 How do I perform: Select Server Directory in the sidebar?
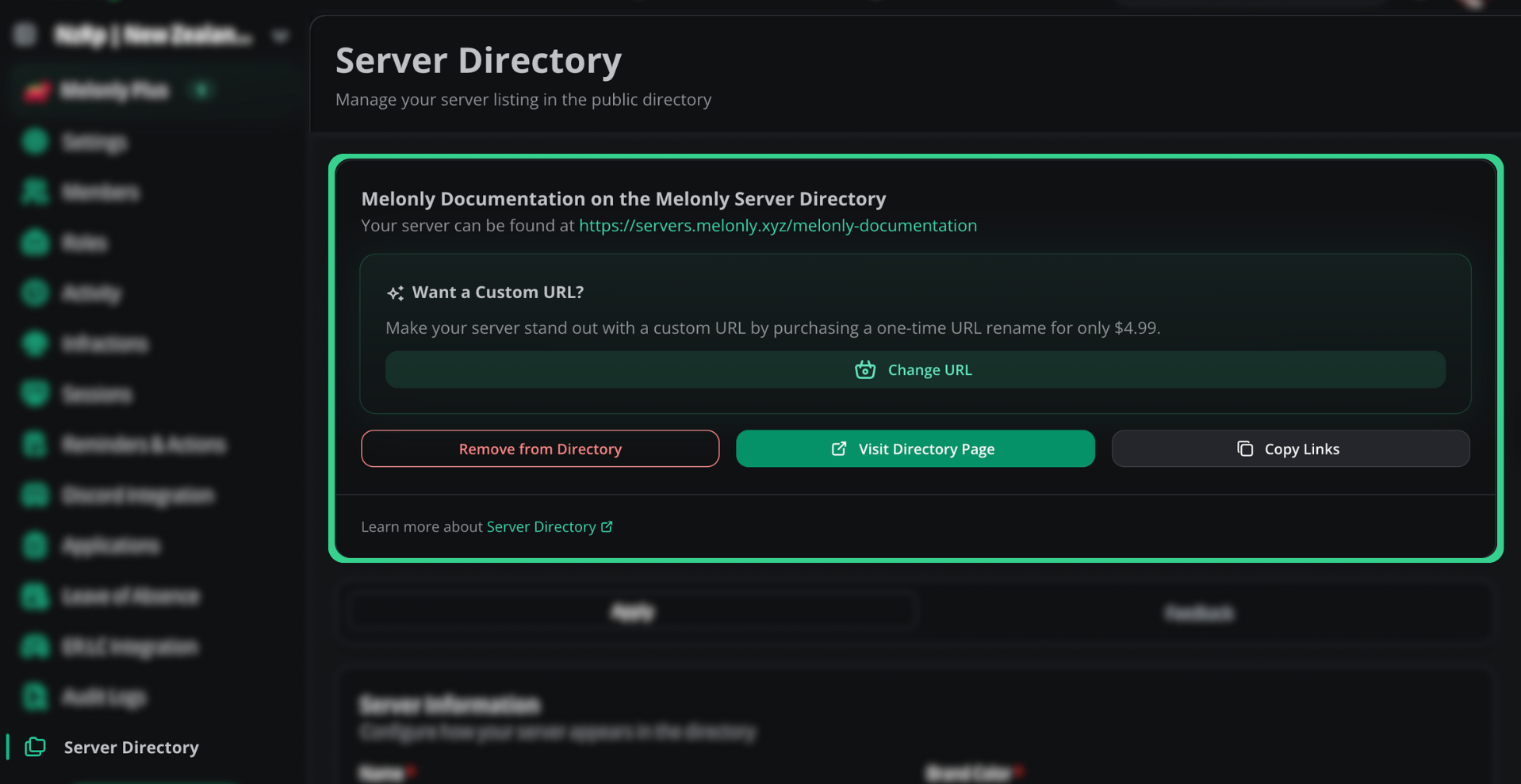131,748
